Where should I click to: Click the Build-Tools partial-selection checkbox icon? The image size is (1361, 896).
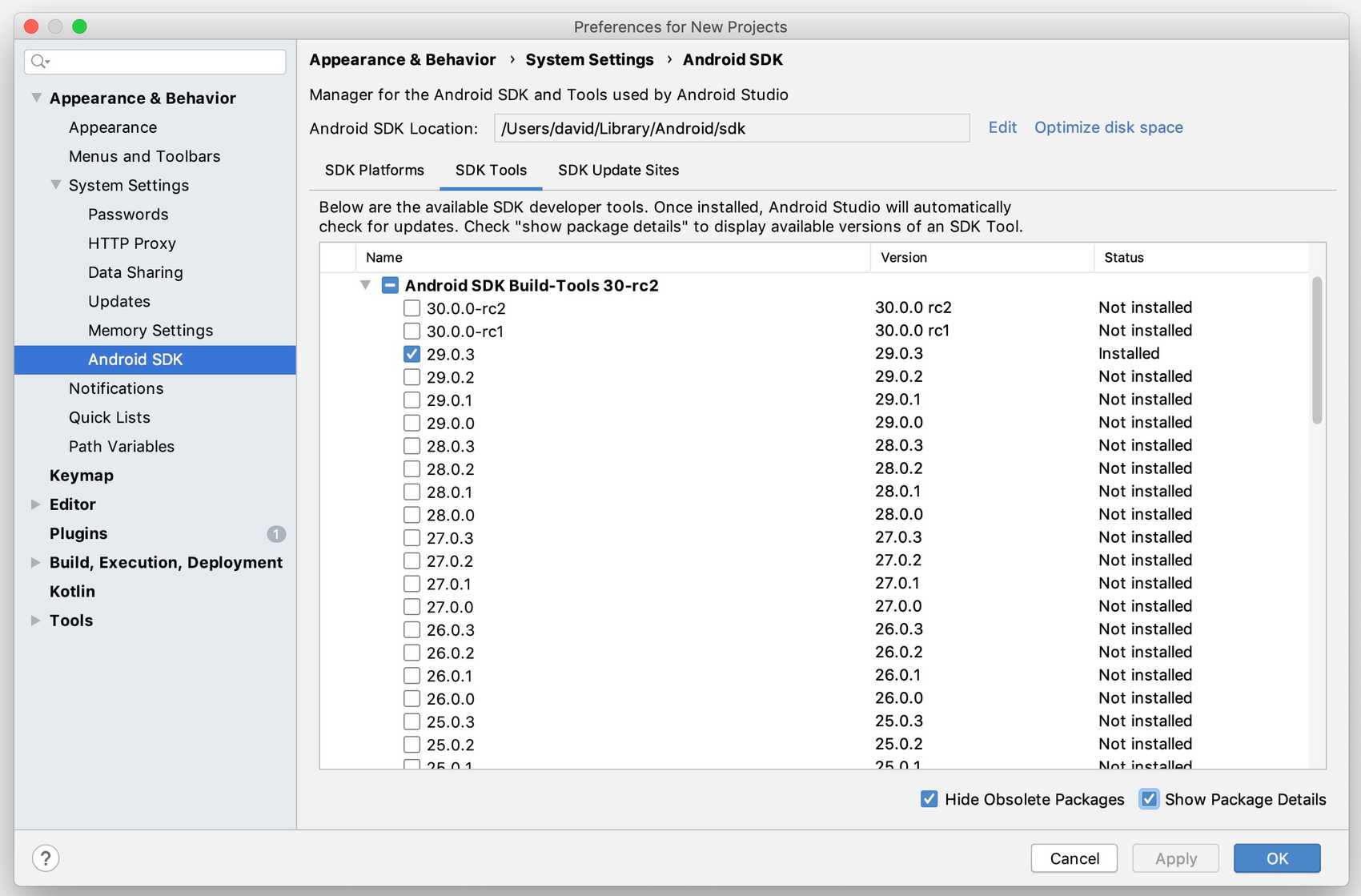pyautogui.click(x=390, y=286)
